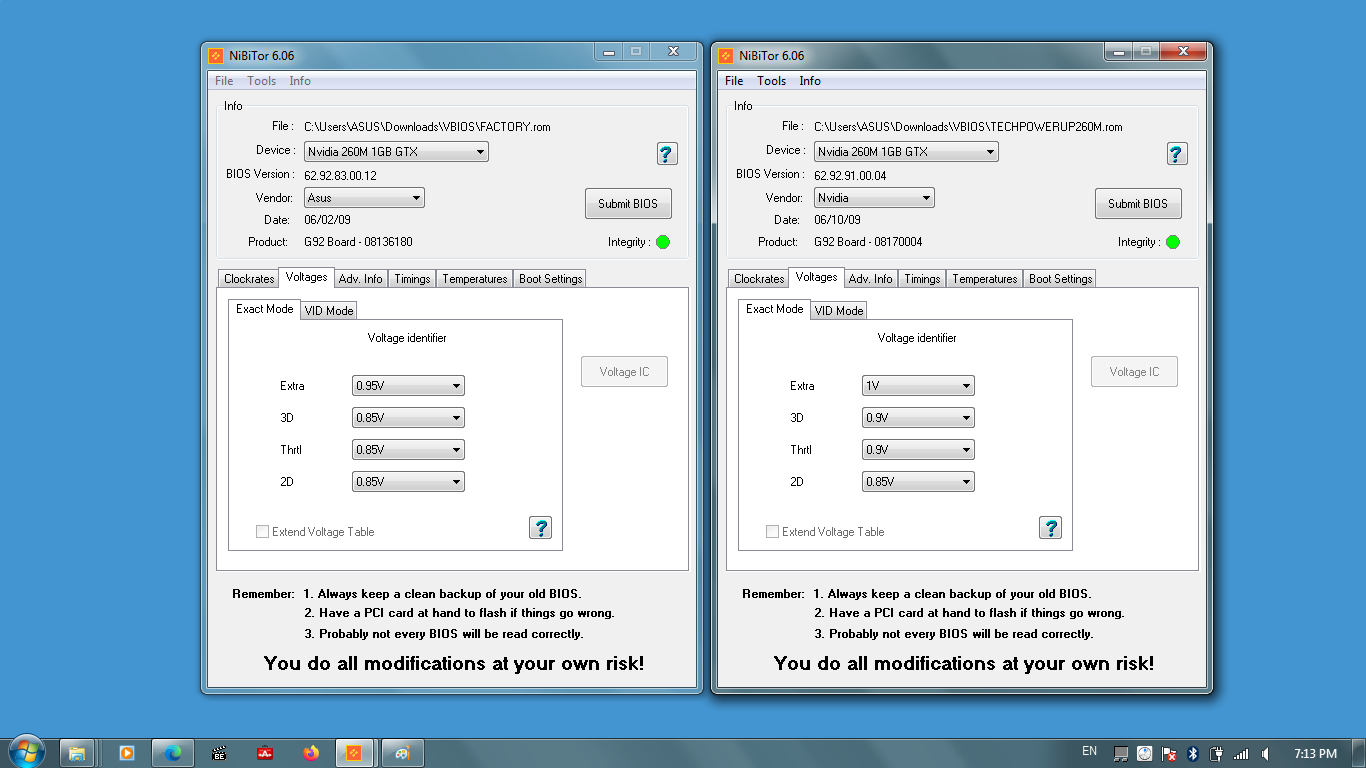Open the BE clapperboard app in taskbar
Image resolution: width=1366 pixels, height=768 pixels.
coord(219,753)
